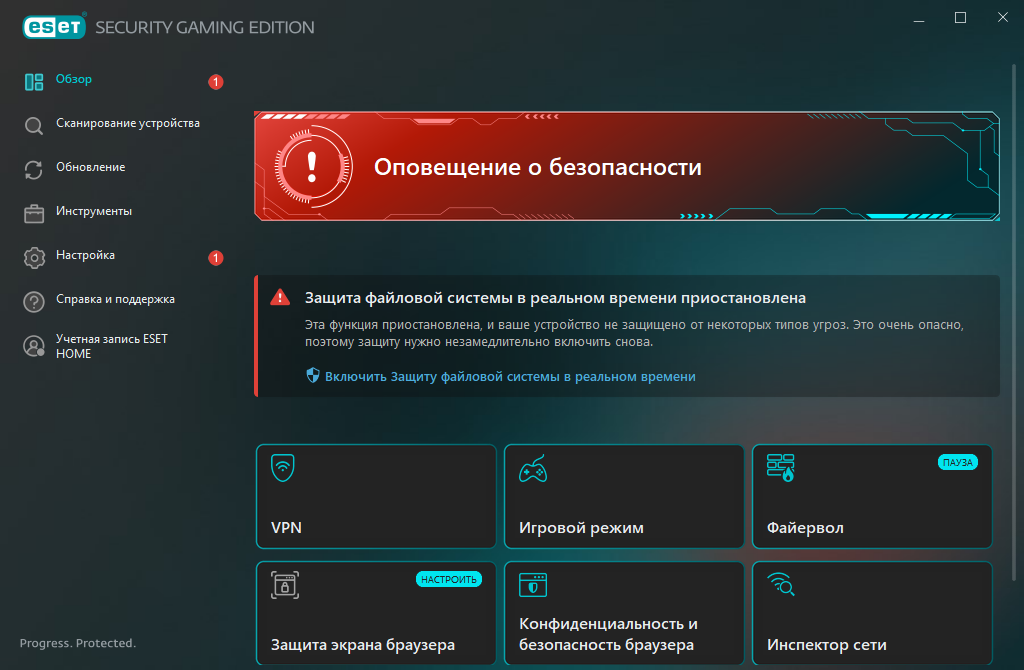Open the Защита экрана браузера tile
This screenshot has width=1024, height=670.
(x=376, y=613)
